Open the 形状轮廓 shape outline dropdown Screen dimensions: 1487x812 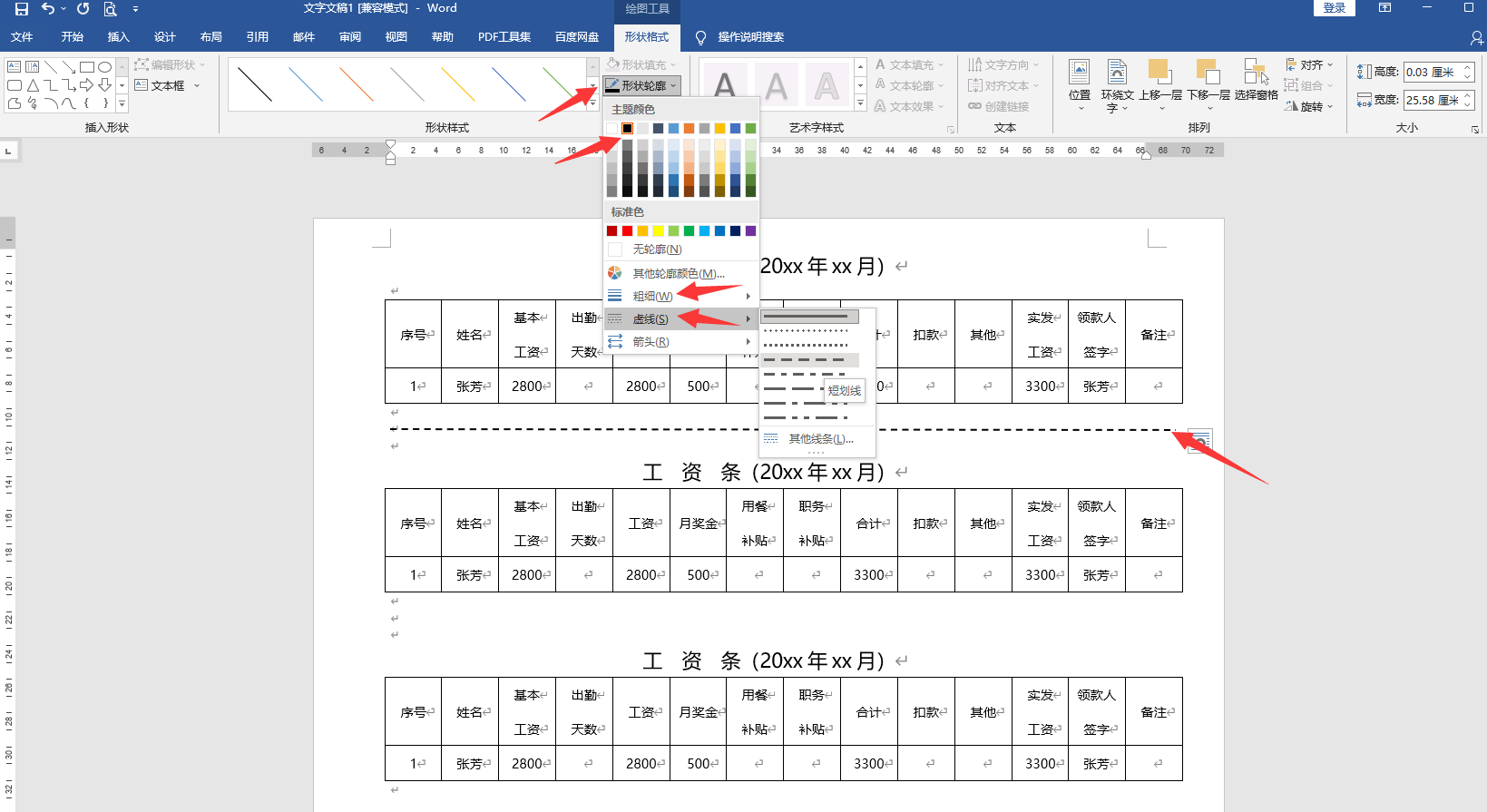click(x=642, y=85)
